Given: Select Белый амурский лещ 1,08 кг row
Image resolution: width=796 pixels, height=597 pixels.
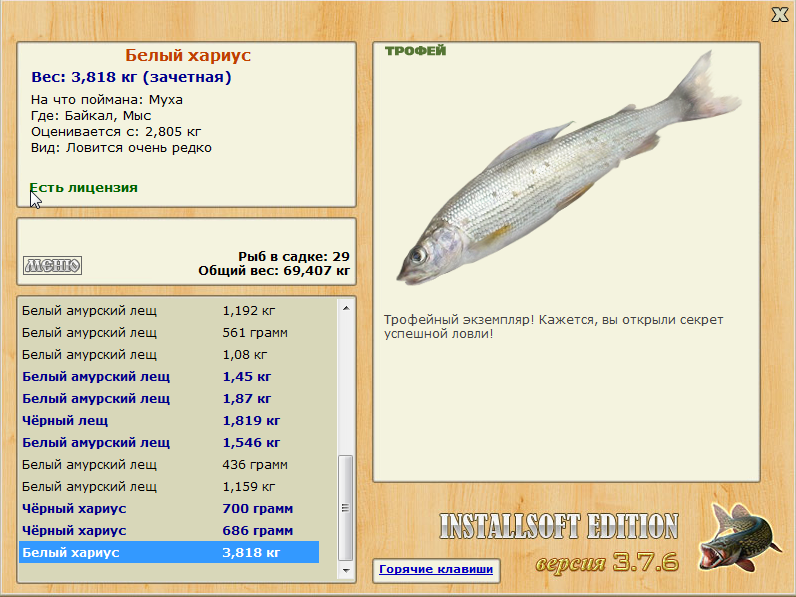Looking at the screenshot, I should 169,354.
